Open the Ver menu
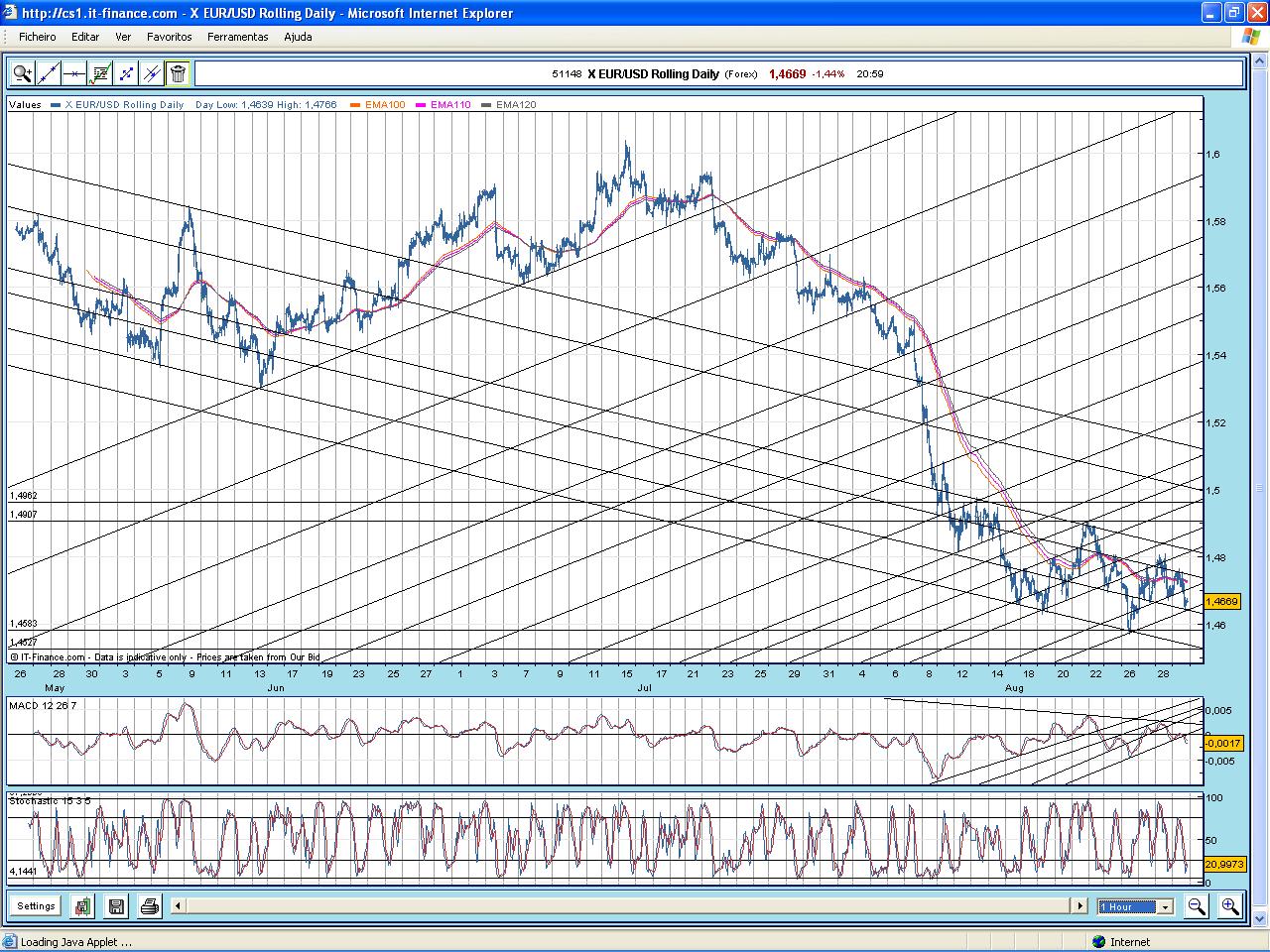 click(x=123, y=37)
